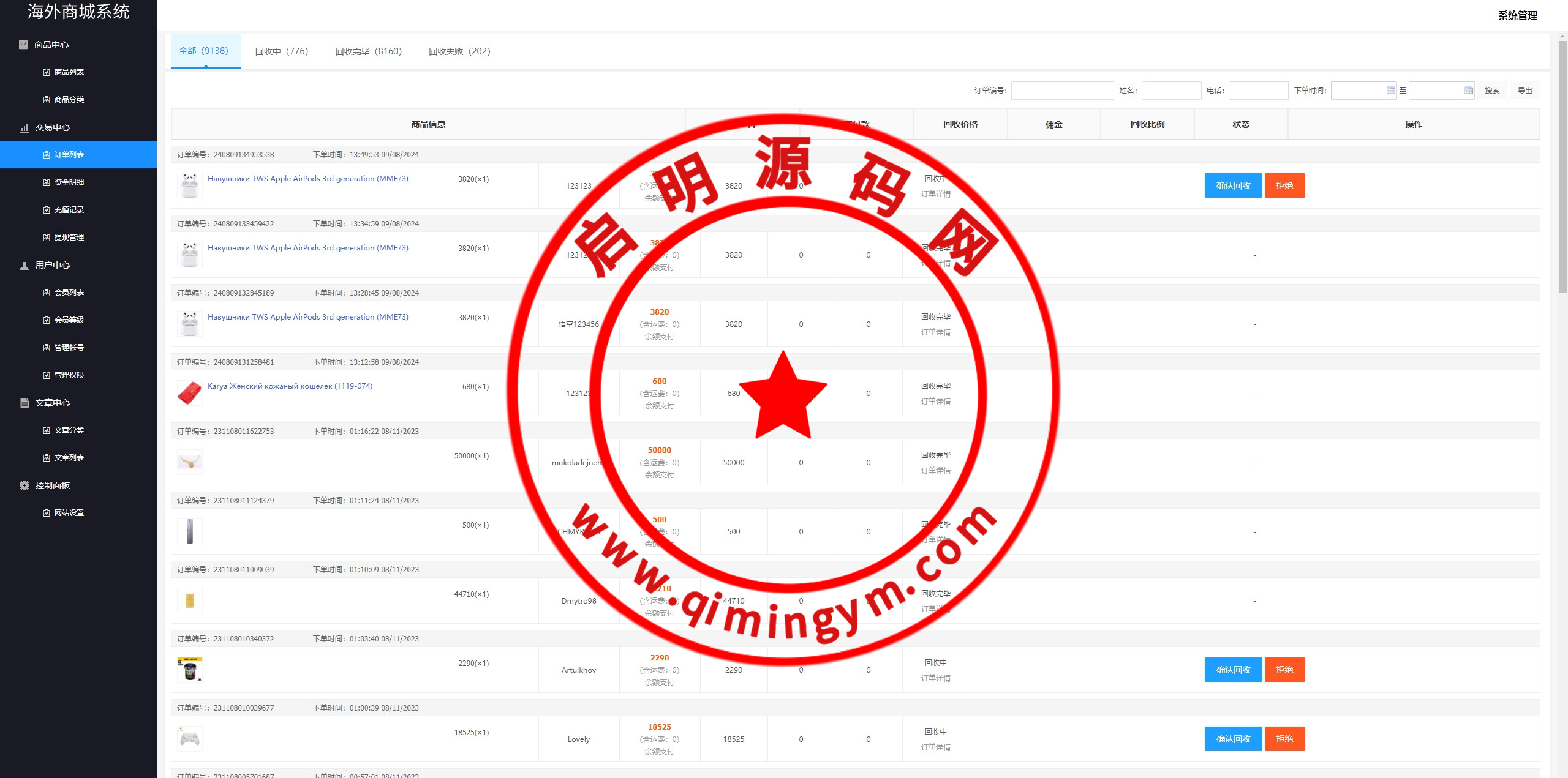Open calendar icon in end date field
The width and height of the screenshot is (1568, 778).
1468,91
